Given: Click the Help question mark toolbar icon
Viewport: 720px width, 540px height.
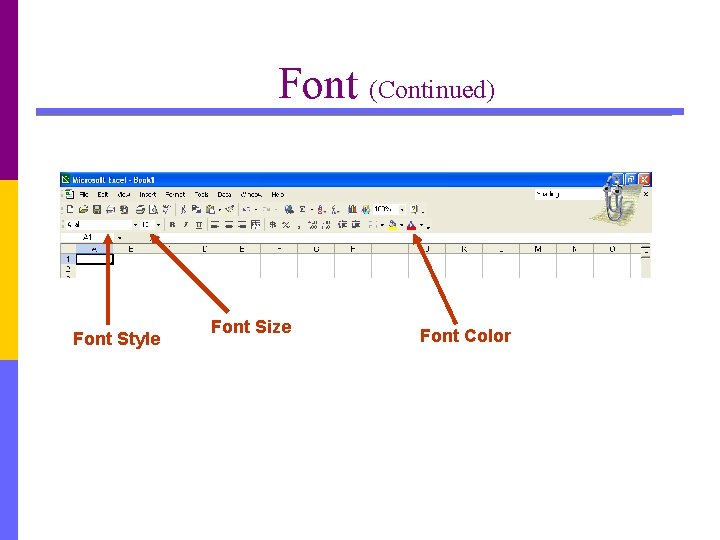Looking at the screenshot, I should pos(415,209).
